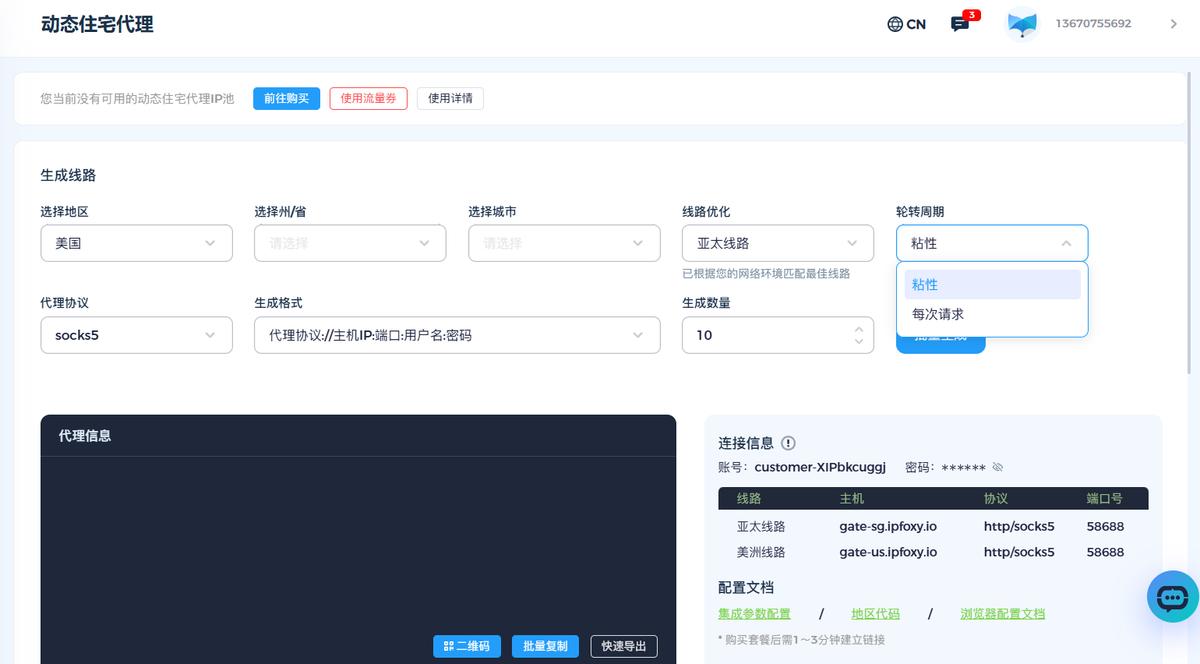
Task: Expand the account menu via the chevron arrow
Action: click(1176, 23)
